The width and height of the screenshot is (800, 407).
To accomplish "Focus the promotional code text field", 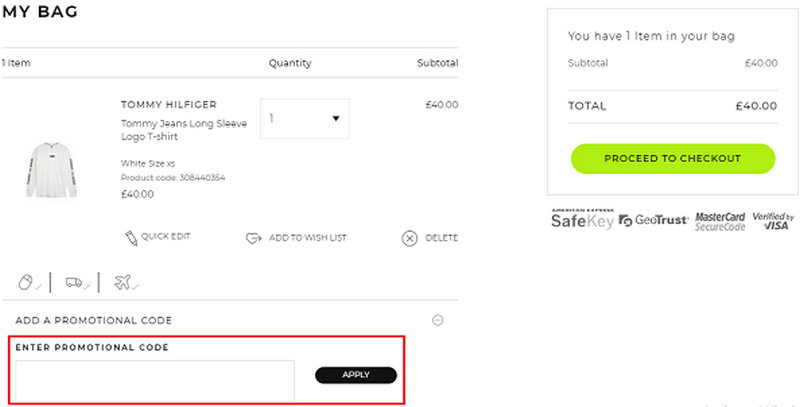I will coord(155,380).
